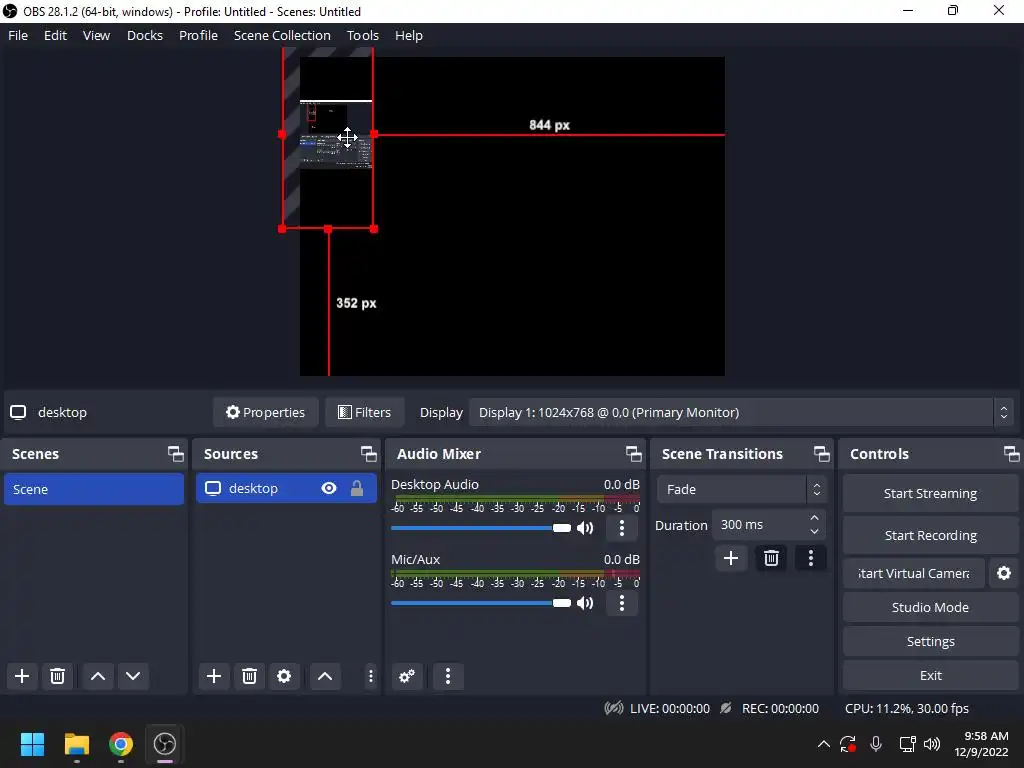Move scene down in Scenes panel
The image size is (1024, 768).
(133, 676)
